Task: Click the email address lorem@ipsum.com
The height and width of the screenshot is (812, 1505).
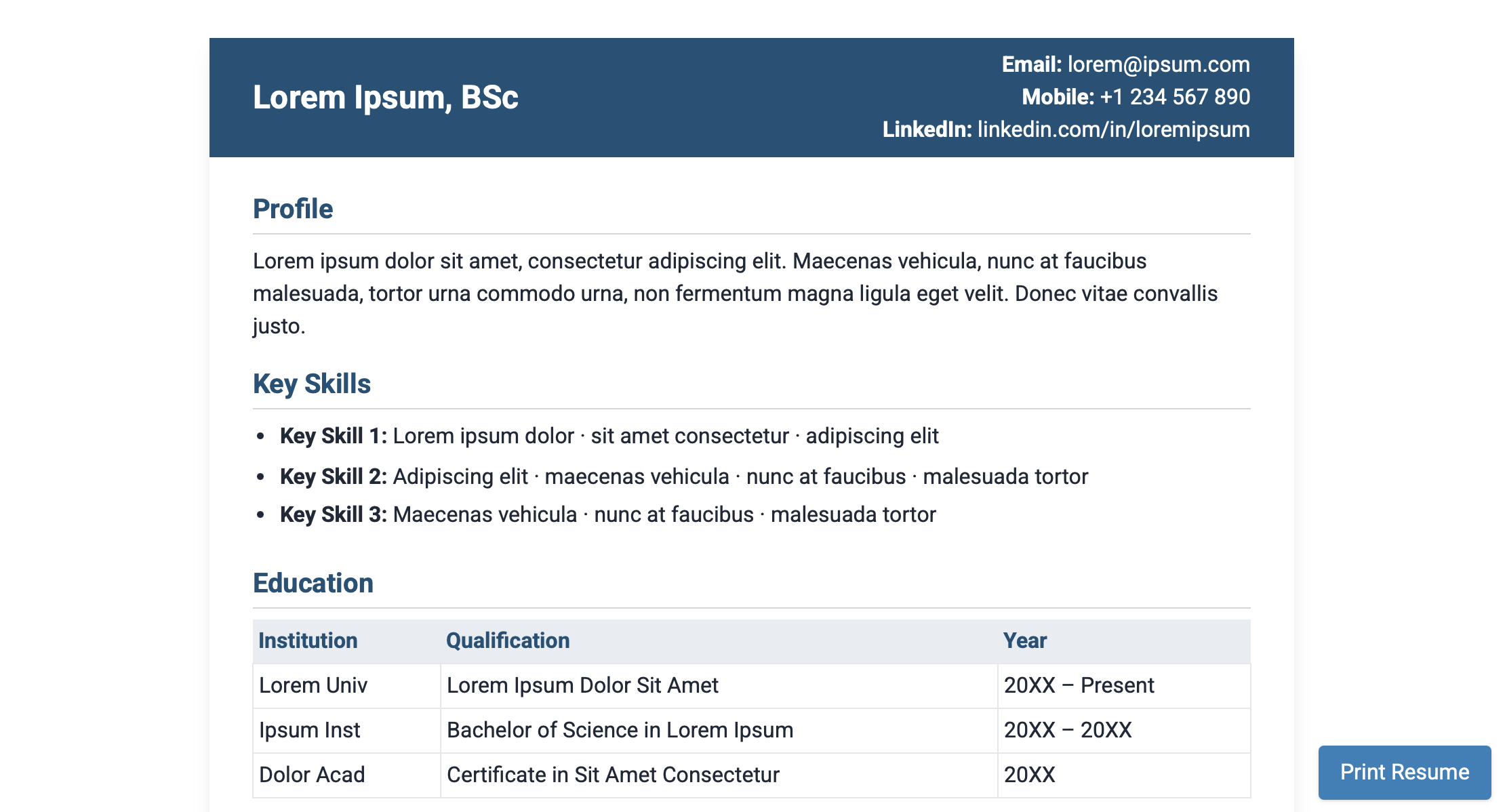Action: tap(1158, 64)
